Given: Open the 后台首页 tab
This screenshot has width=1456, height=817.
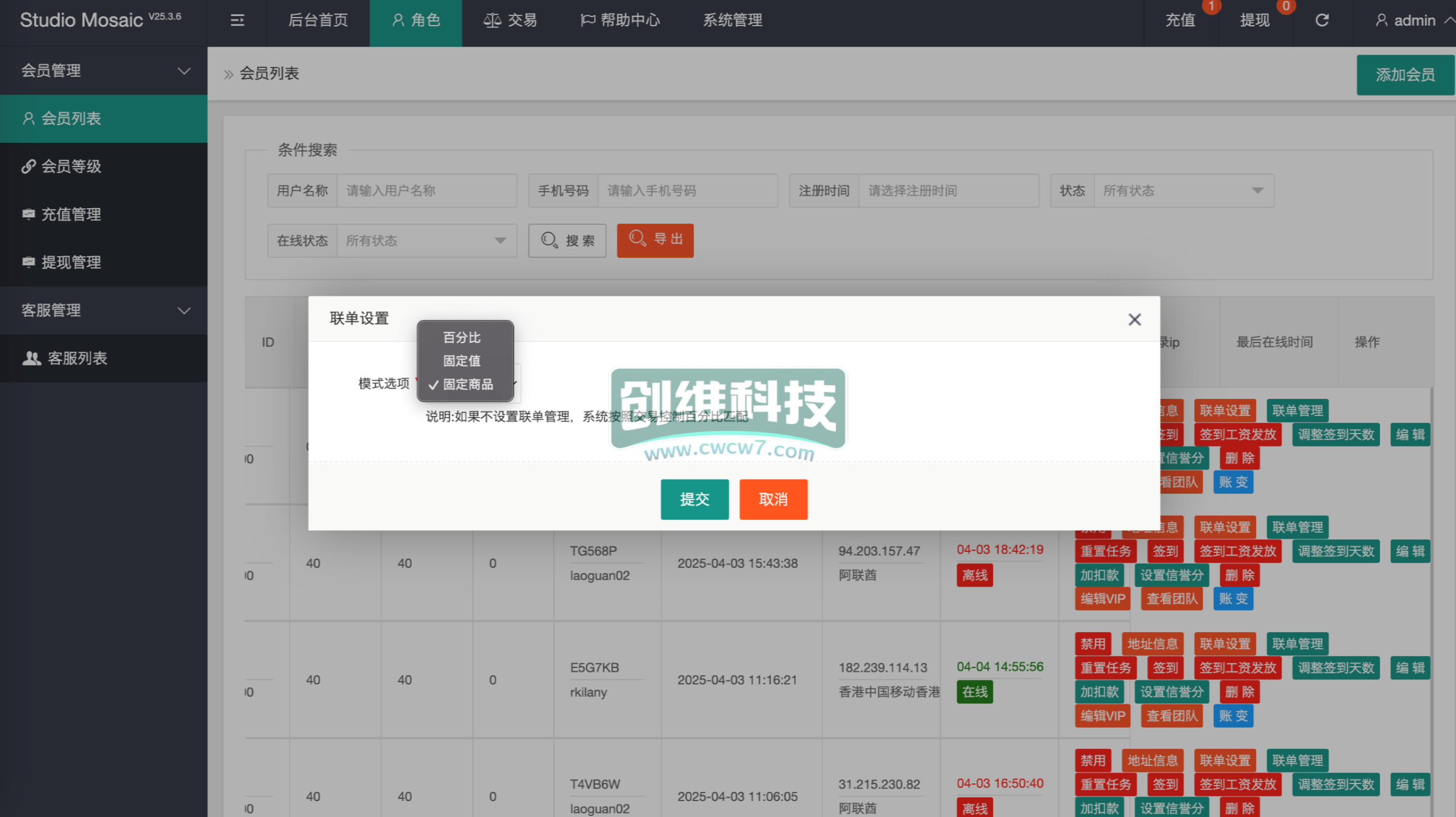Looking at the screenshot, I should (x=318, y=20).
